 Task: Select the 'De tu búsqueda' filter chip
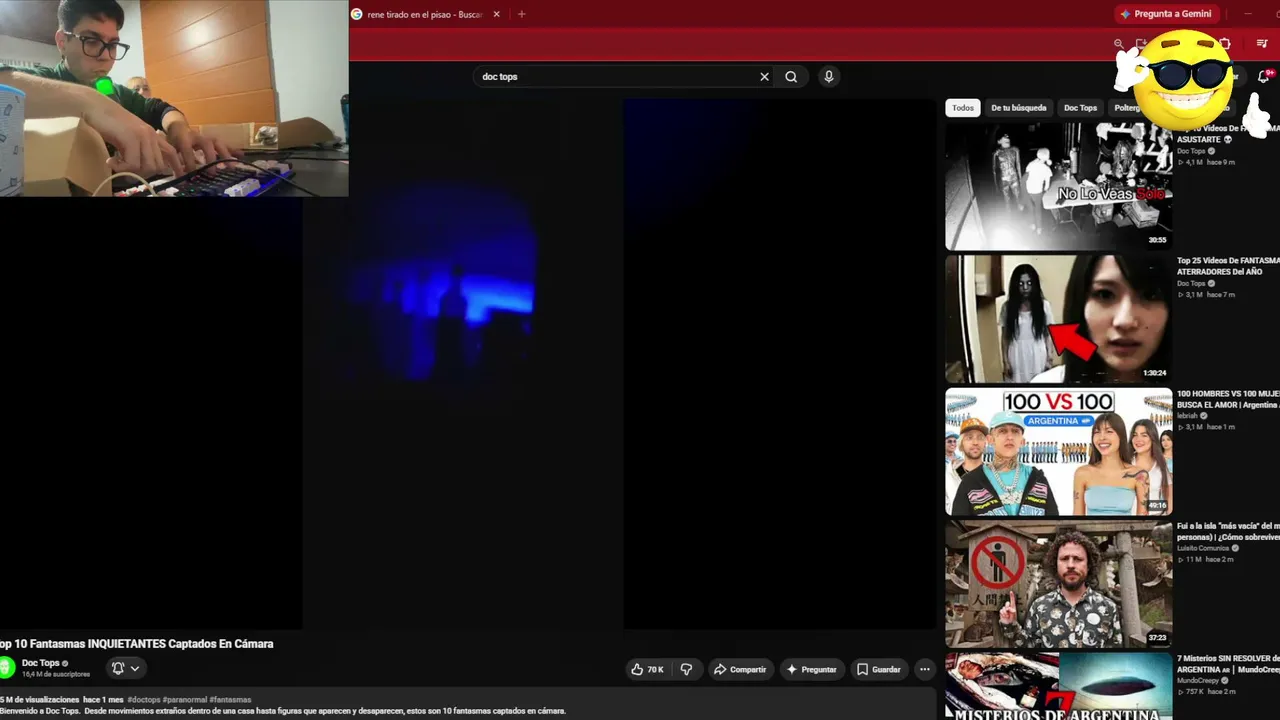click(x=1018, y=108)
